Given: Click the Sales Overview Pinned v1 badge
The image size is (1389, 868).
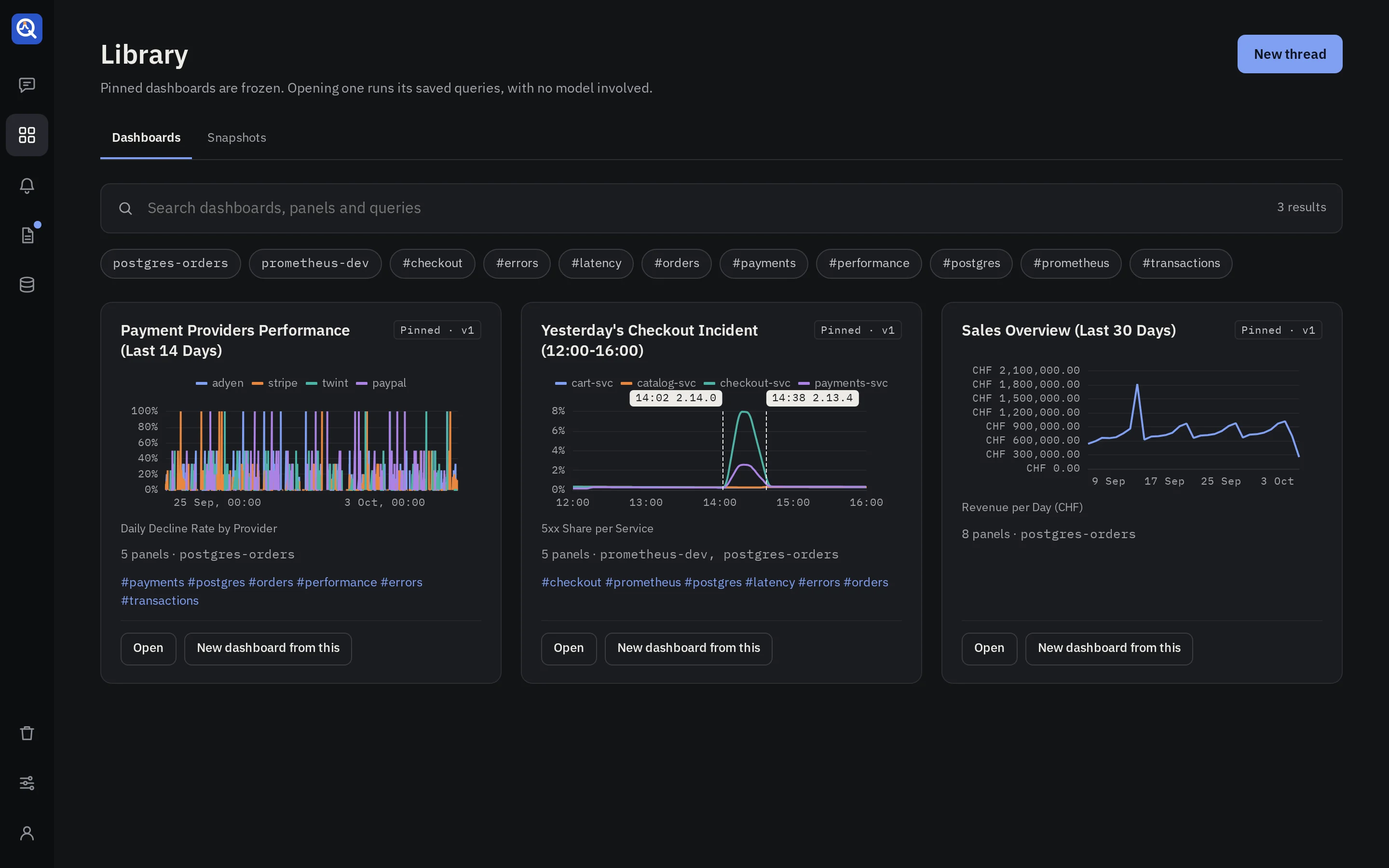Looking at the screenshot, I should coord(1278,330).
